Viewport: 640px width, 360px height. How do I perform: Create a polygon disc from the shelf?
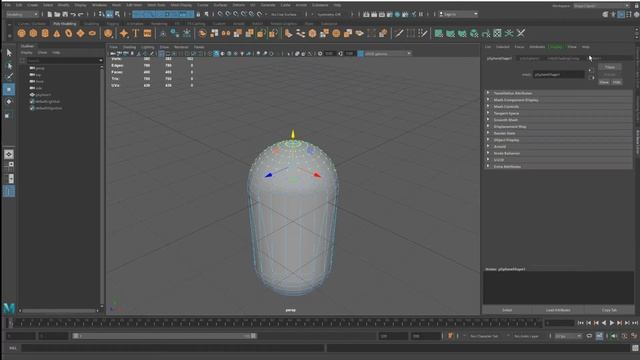(x=92, y=33)
